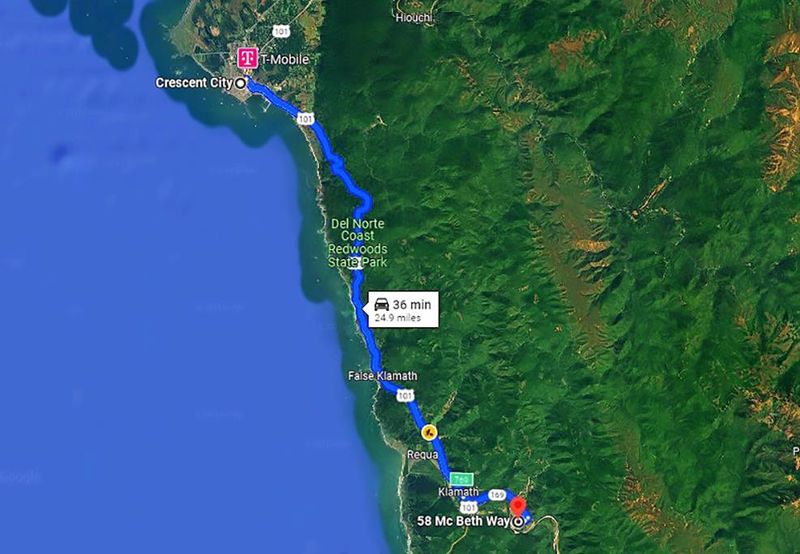Click the 58 Mc Beth Way label
The image size is (800, 554).
pos(463,521)
